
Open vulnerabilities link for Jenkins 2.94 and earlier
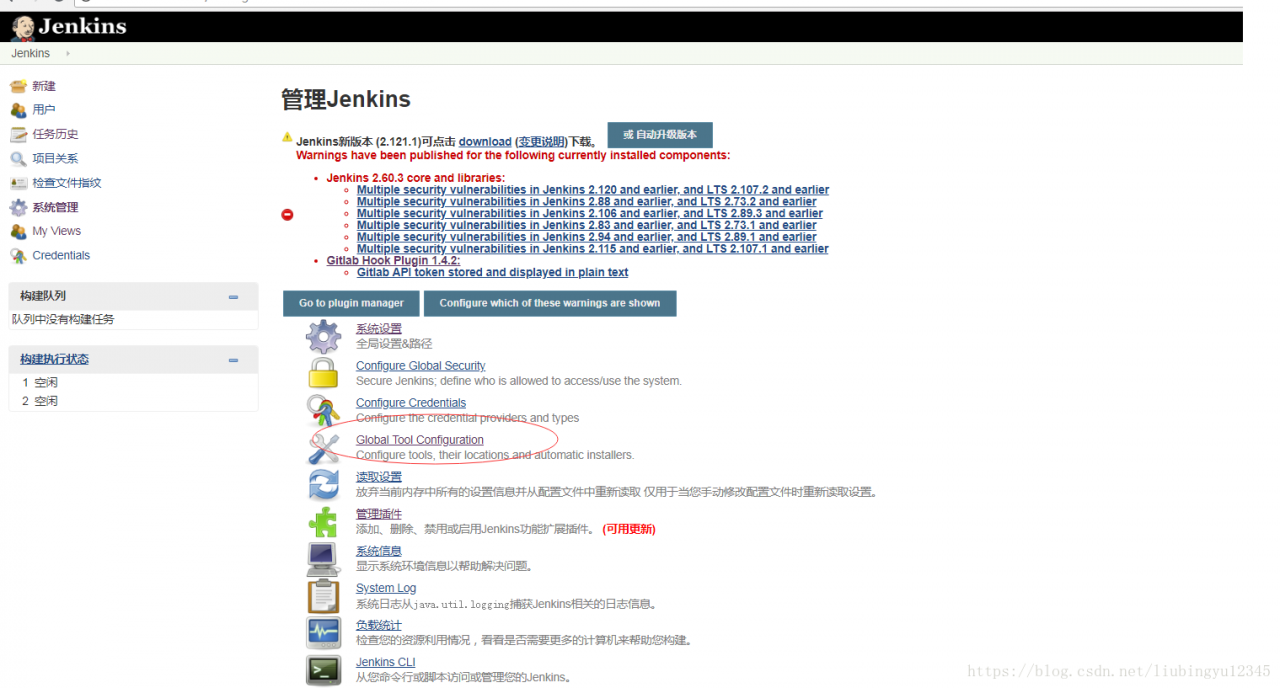[x=587, y=238]
